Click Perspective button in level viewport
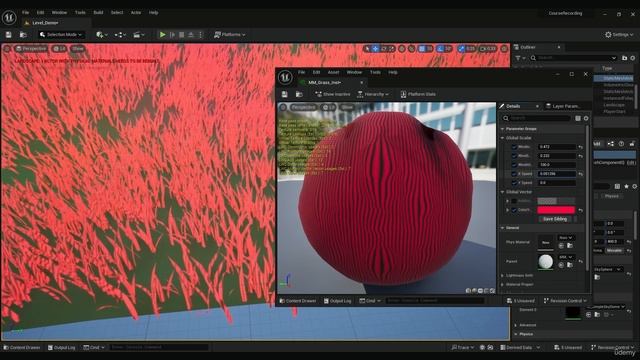 click(x=31, y=49)
